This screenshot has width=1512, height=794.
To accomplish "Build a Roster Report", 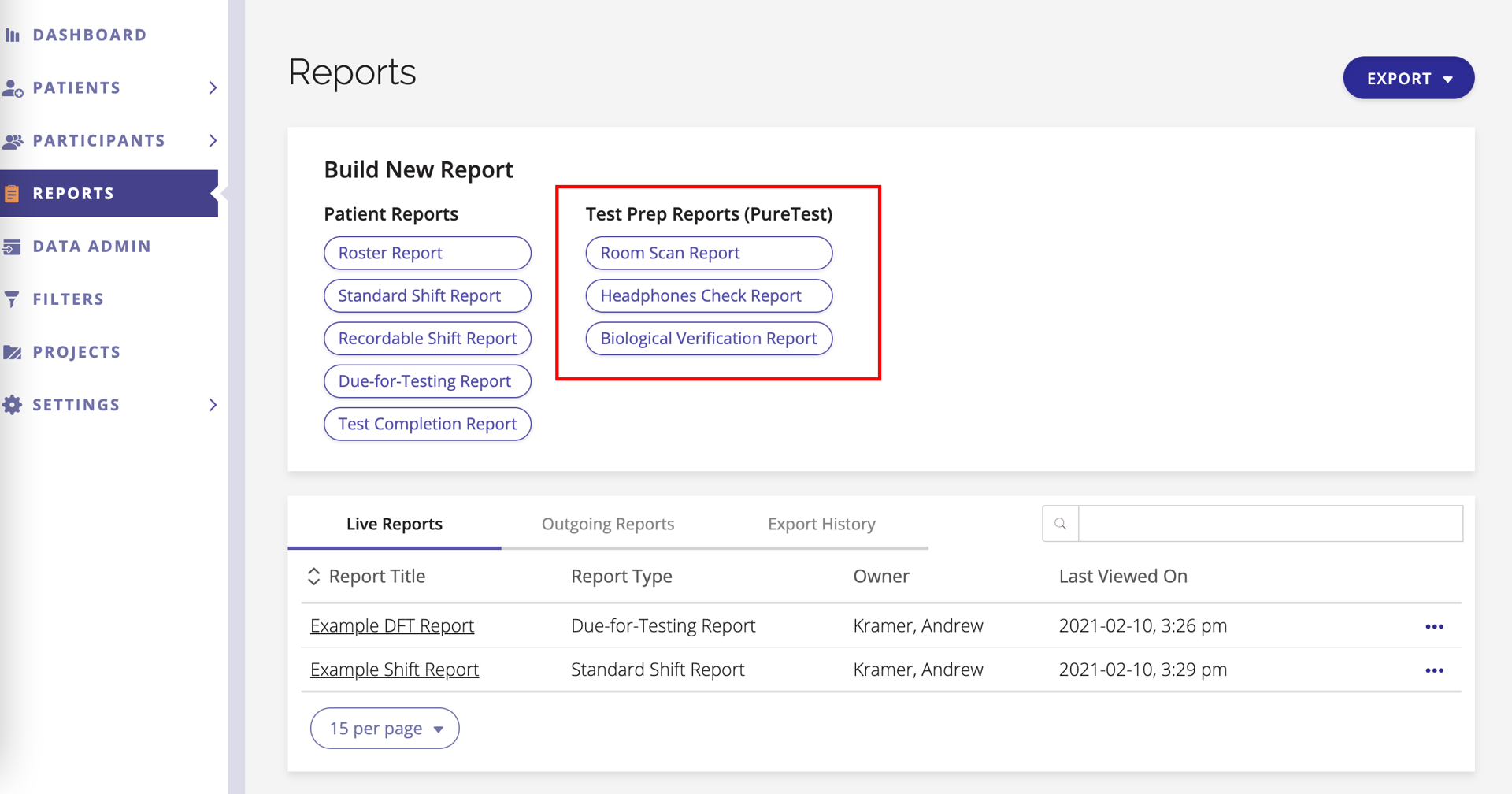I will coord(428,253).
